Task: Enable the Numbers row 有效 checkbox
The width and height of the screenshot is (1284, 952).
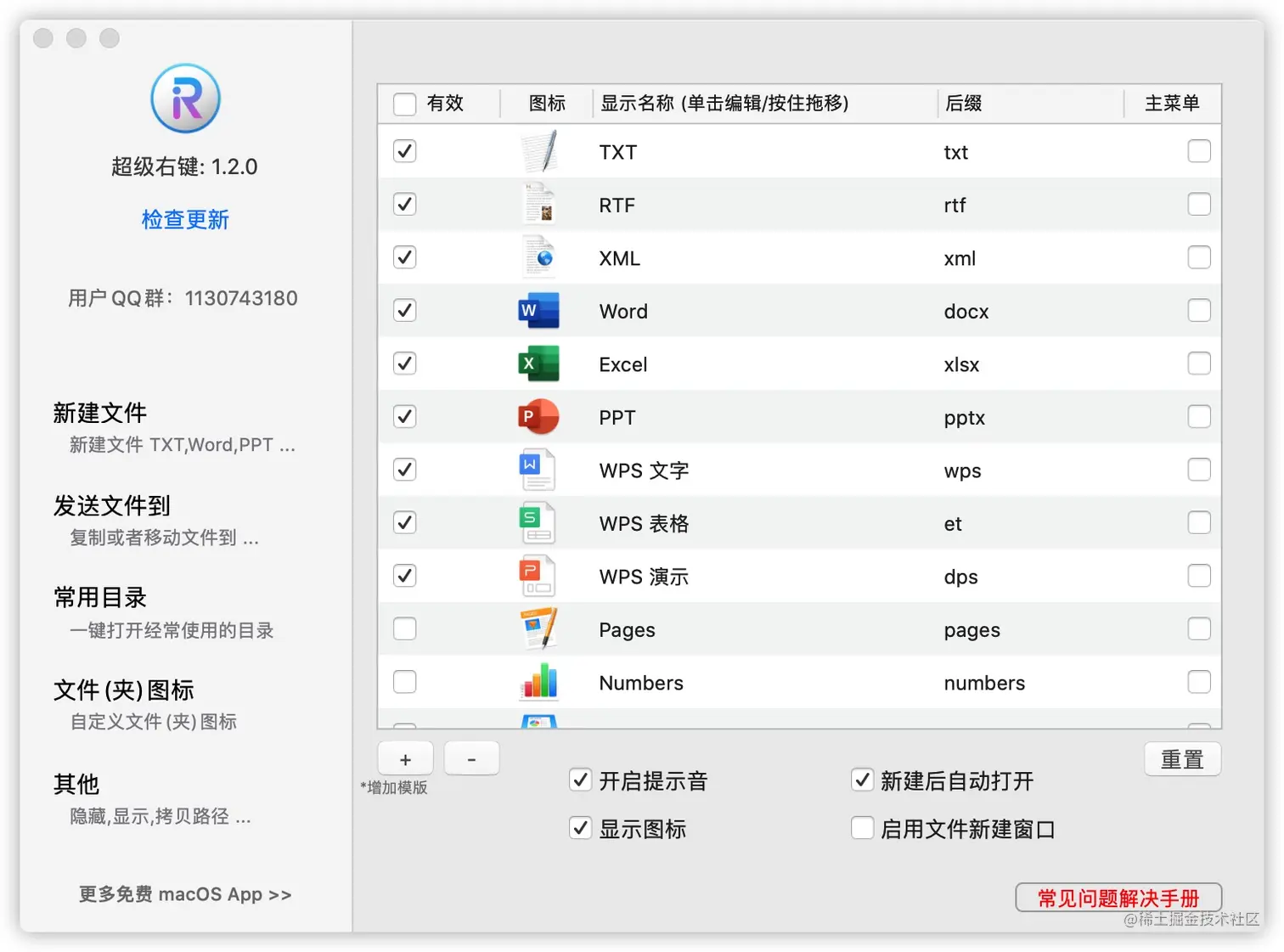Action: [x=405, y=682]
